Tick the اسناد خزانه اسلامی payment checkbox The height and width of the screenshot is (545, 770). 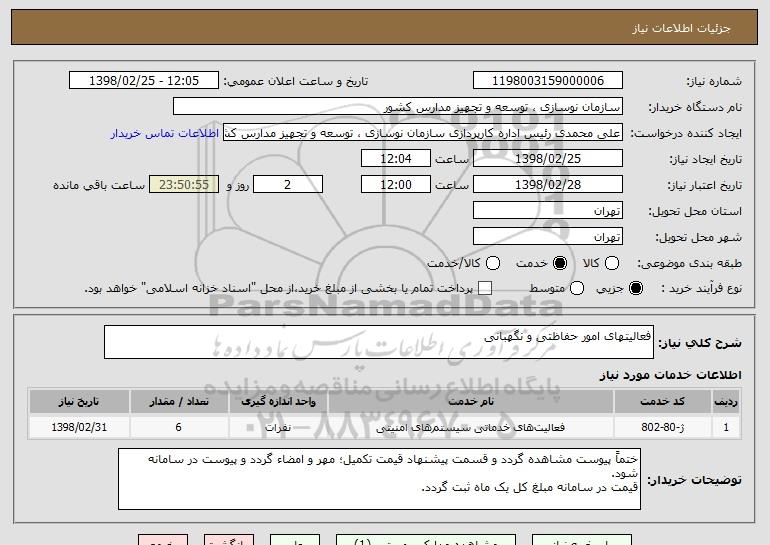click(485, 289)
